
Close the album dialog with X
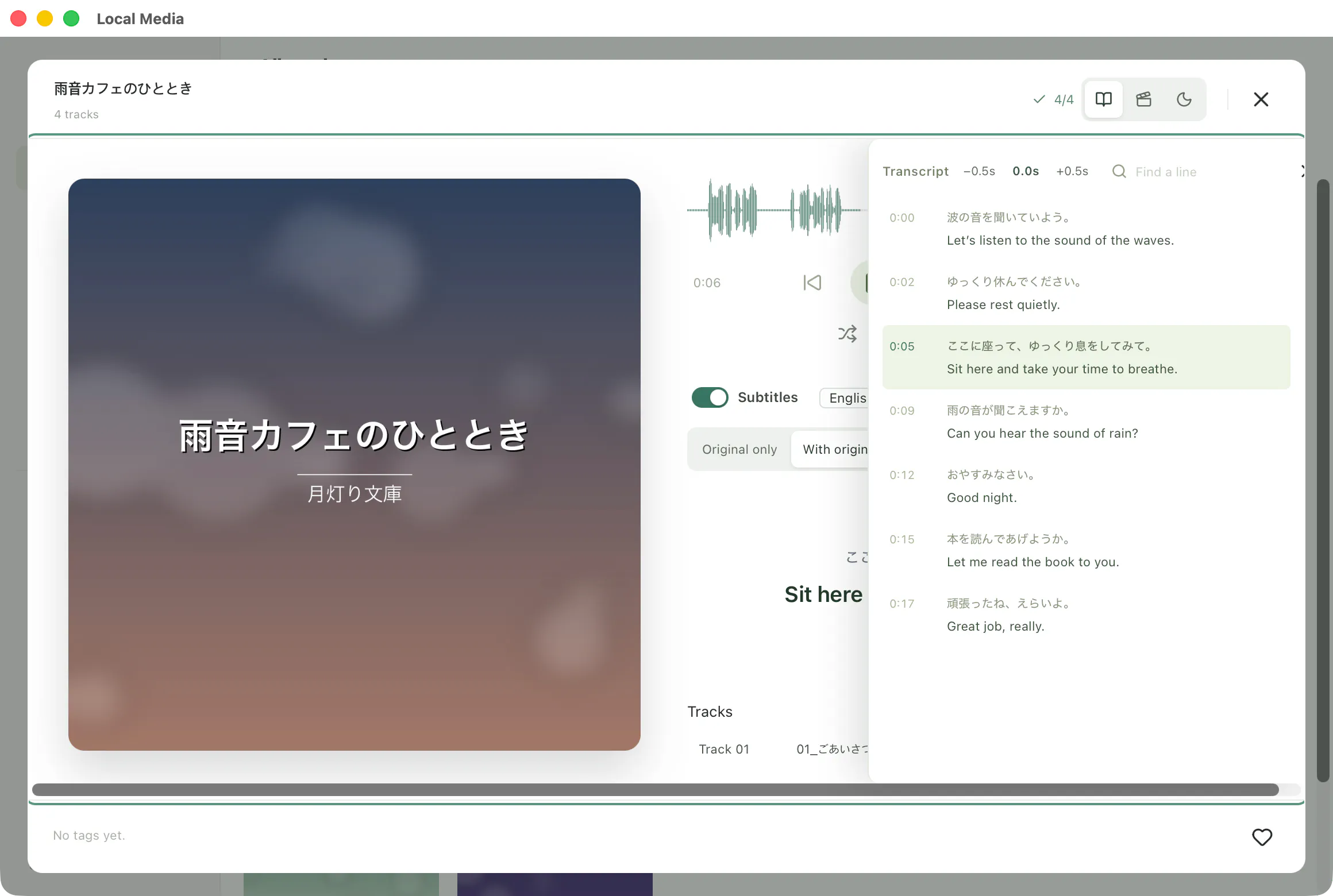(1261, 99)
